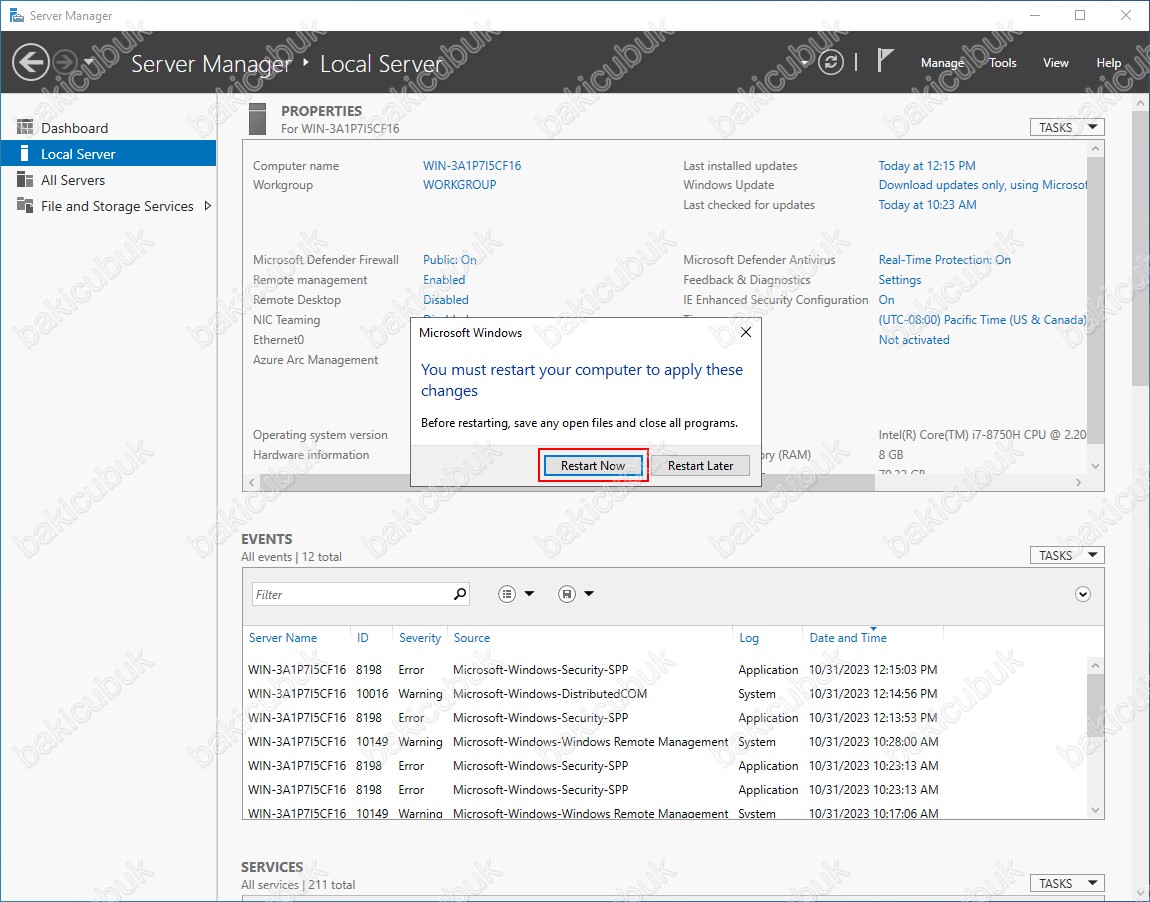Open the notifications flag

[885, 62]
